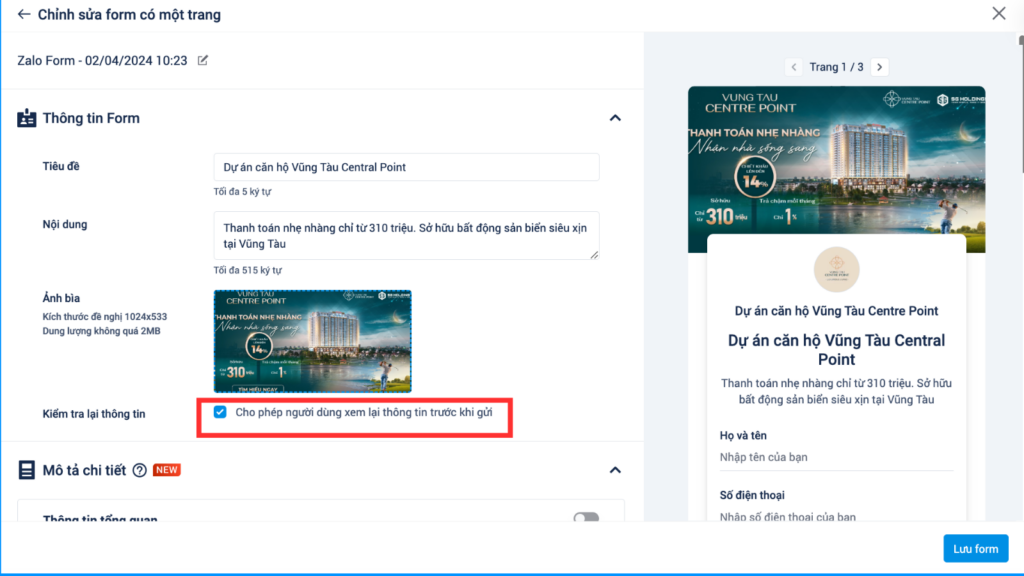Click the Lưu form button

coord(976,549)
